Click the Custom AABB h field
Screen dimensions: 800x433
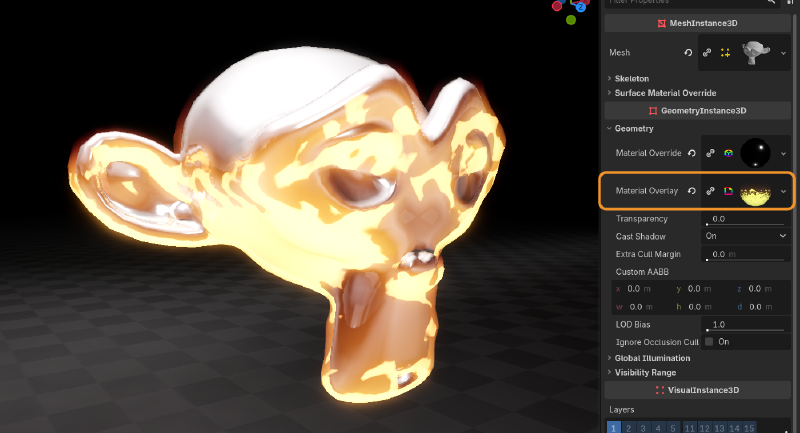click(702, 307)
